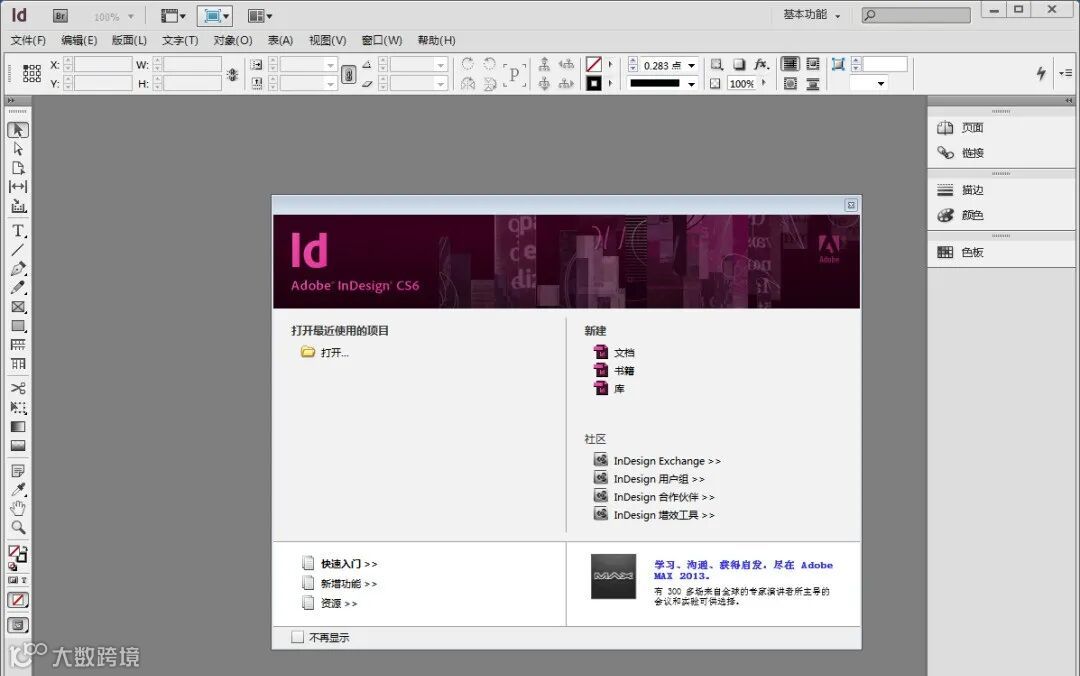Open the 文件(F) menu
Screen dimensions: 1080x676
(28, 40)
